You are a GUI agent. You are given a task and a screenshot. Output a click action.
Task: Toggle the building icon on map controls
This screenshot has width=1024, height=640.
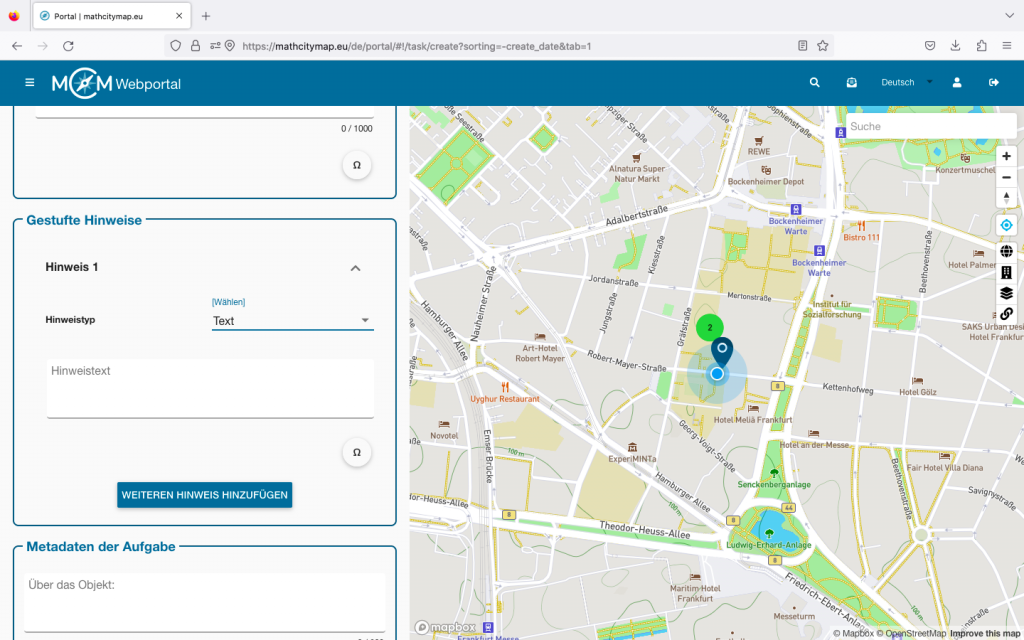[x=1006, y=272]
